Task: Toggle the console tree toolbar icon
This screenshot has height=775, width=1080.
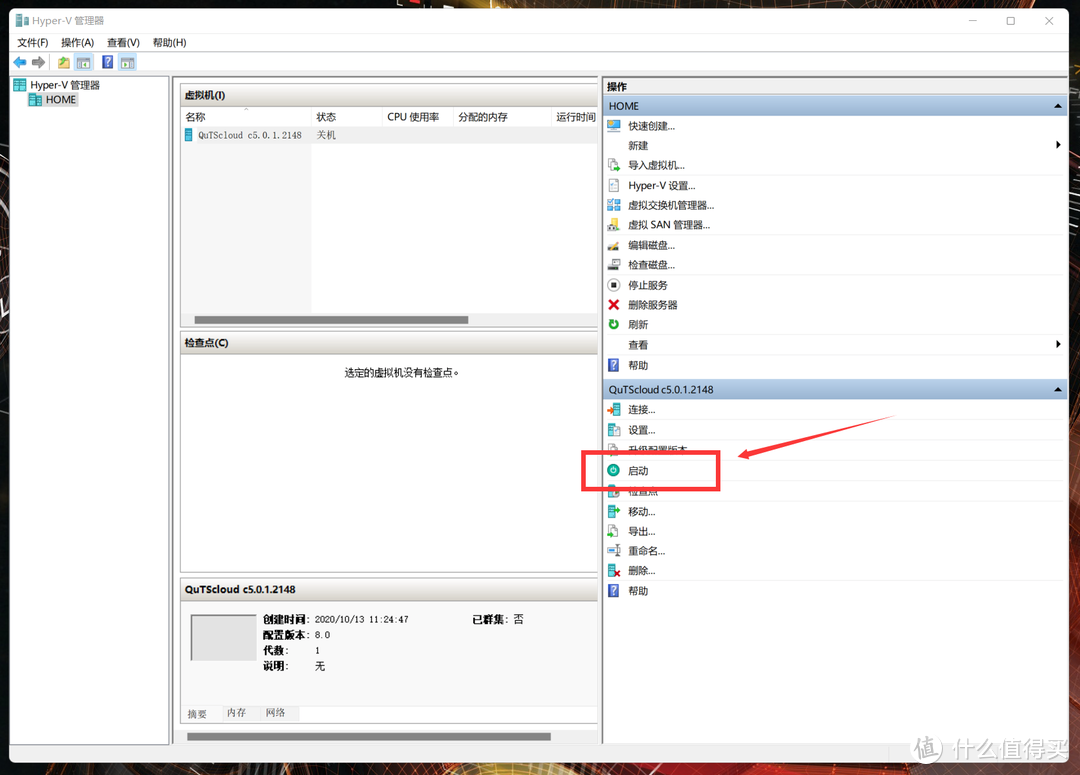Action: tap(83, 63)
